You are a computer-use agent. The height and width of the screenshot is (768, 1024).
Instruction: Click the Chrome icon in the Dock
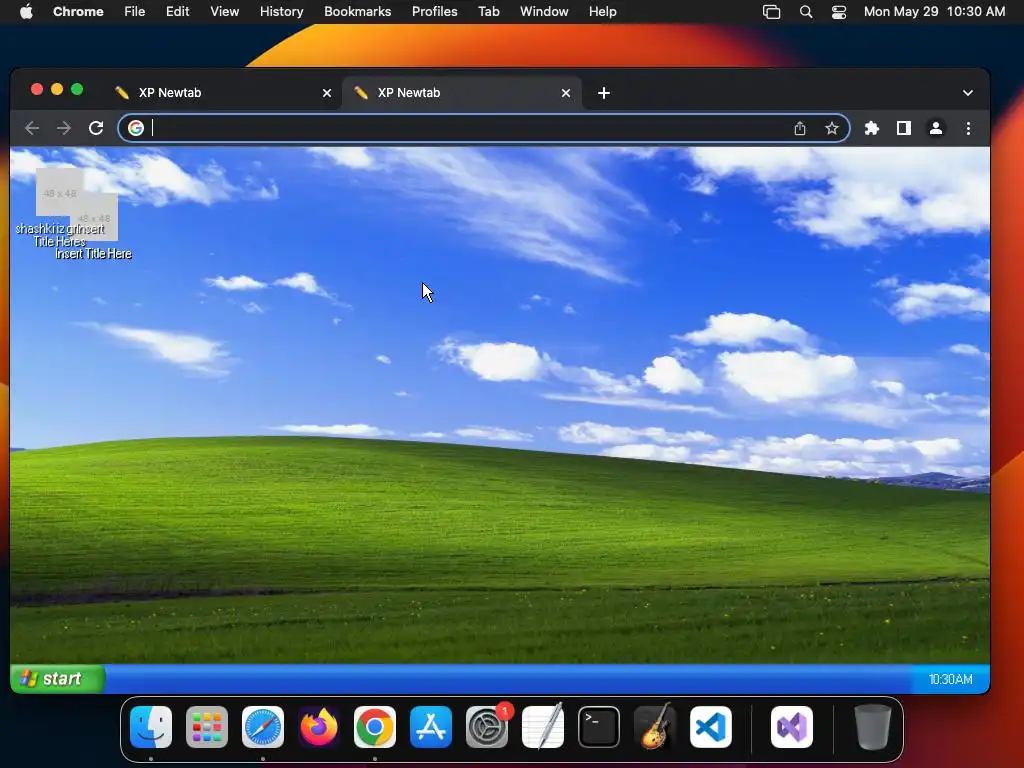point(375,727)
